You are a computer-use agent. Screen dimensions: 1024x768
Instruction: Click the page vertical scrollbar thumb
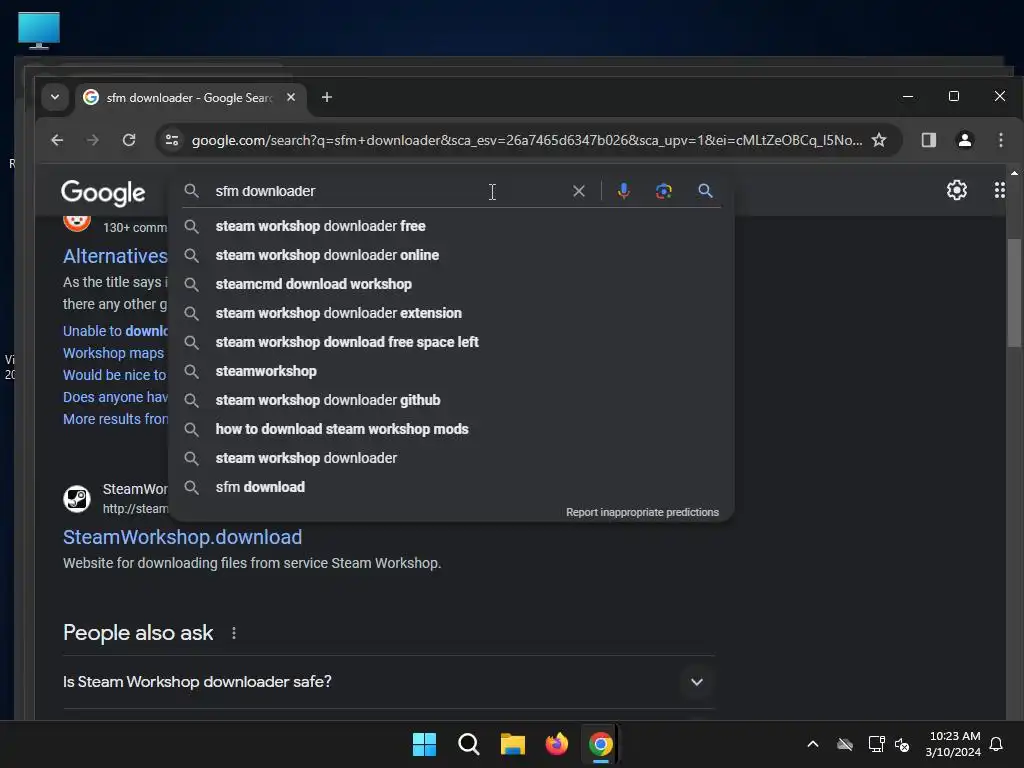point(1014,293)
